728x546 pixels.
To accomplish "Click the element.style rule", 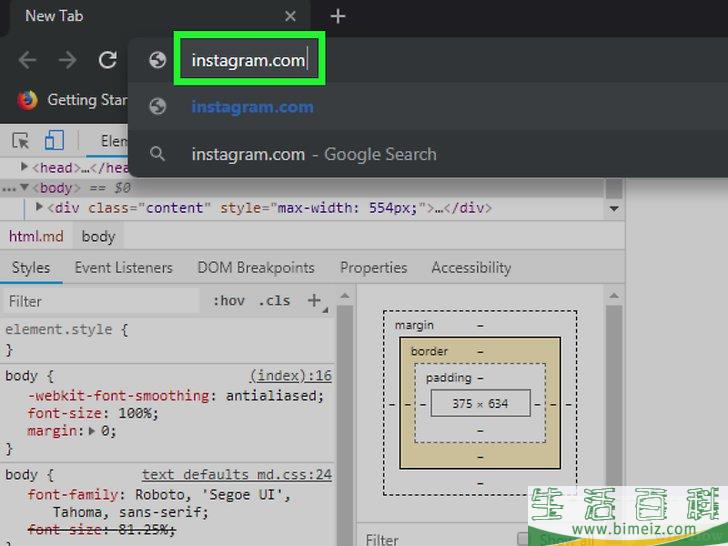I will pos(66,330).
